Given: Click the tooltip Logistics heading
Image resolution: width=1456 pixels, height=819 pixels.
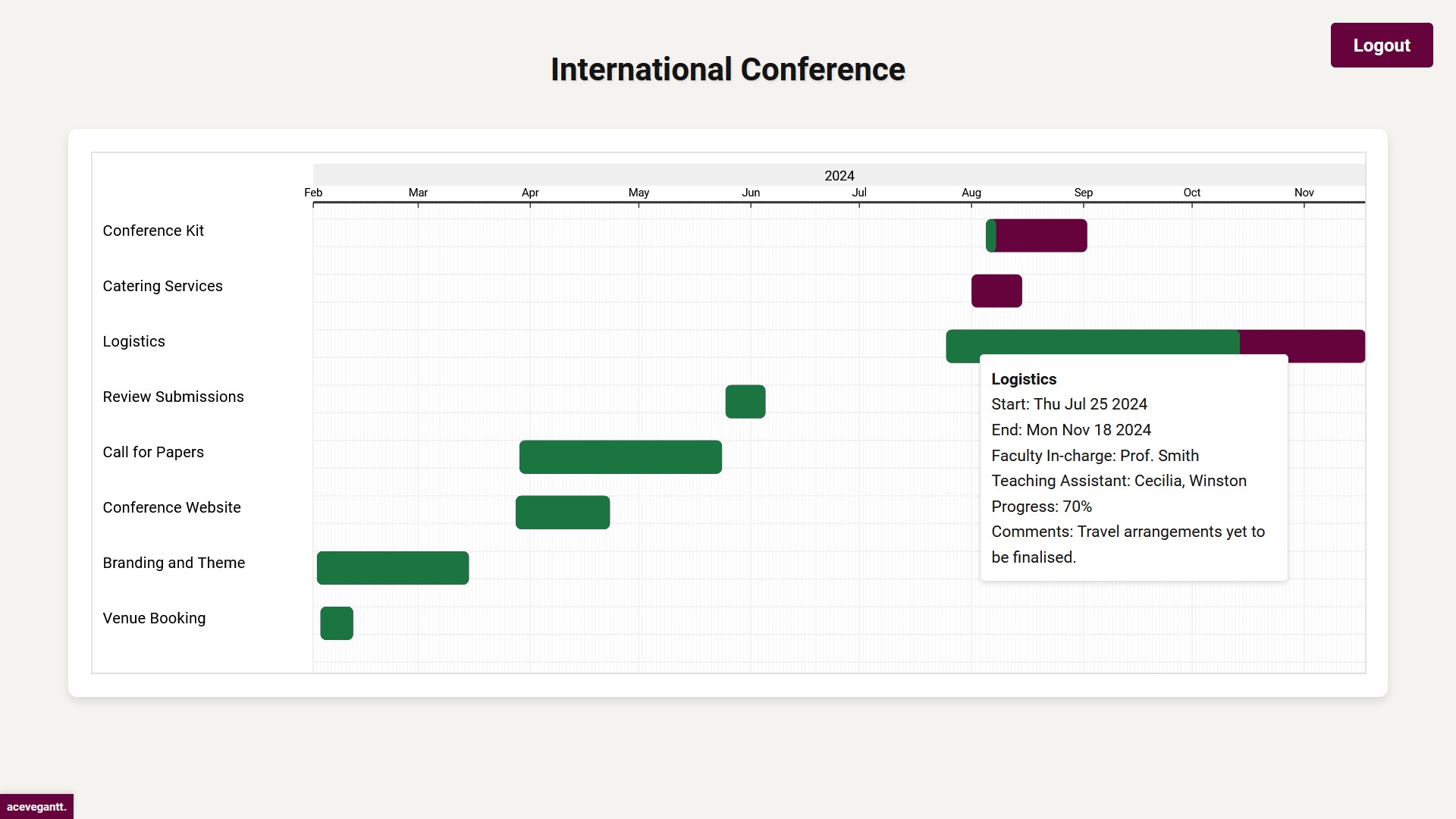Looking at the screenshot, I should [x=1024, y=379].
